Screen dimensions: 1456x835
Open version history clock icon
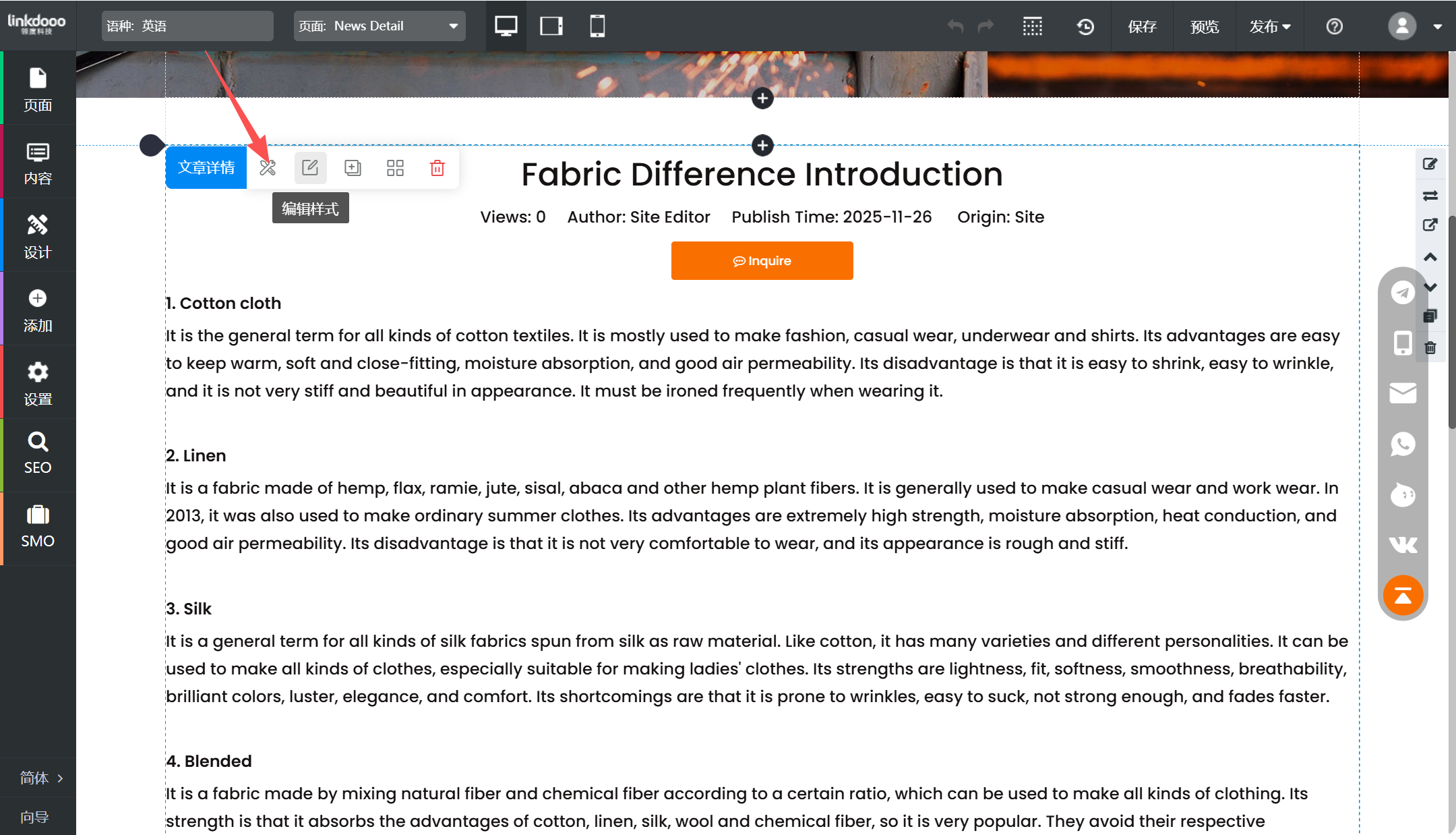click(x=1085, y=26)
